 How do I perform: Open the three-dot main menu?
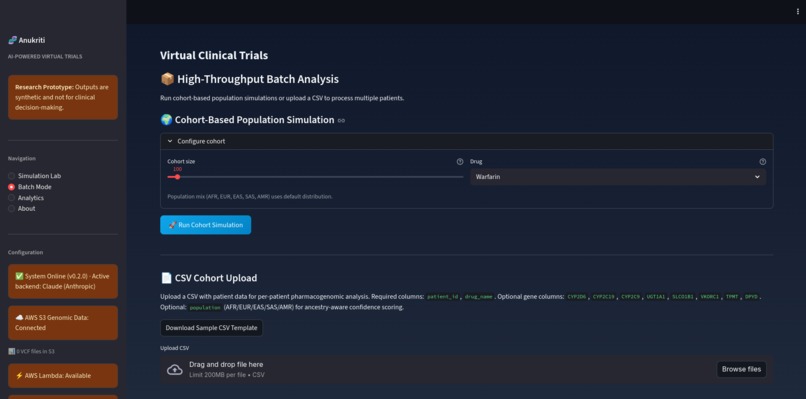pos(798,12)
